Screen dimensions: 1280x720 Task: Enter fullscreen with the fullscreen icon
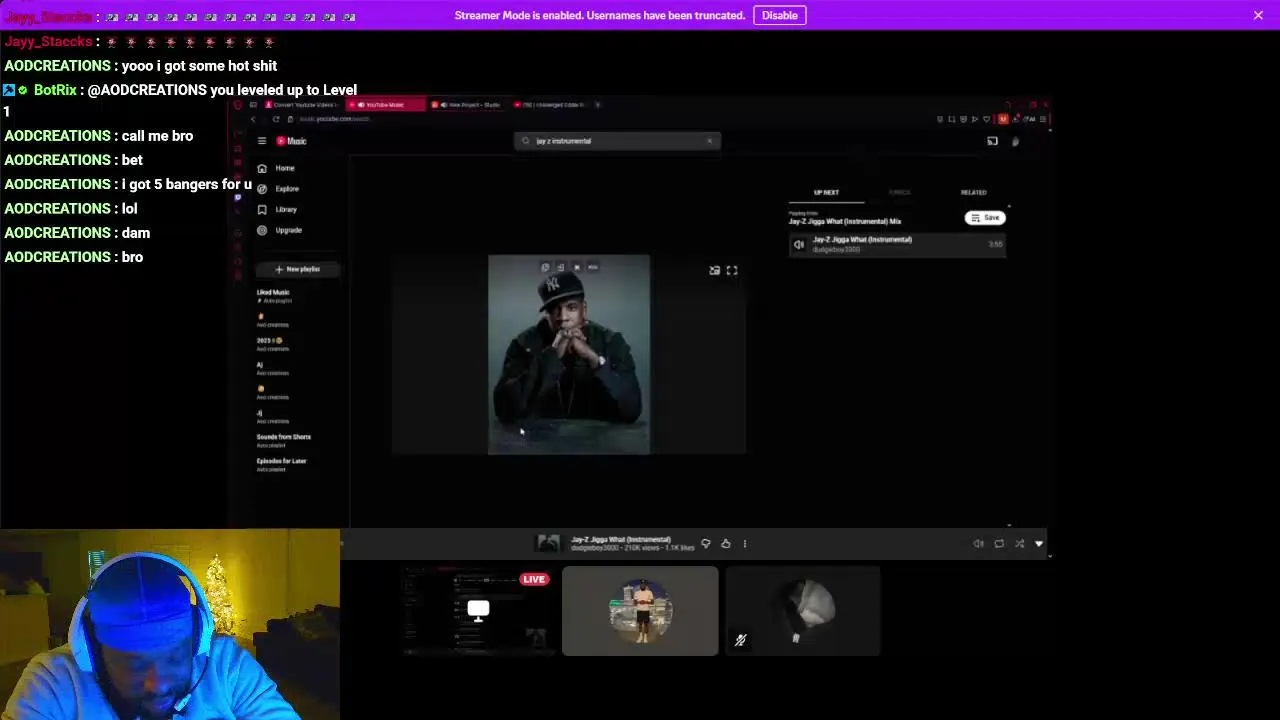coord(732,270)
